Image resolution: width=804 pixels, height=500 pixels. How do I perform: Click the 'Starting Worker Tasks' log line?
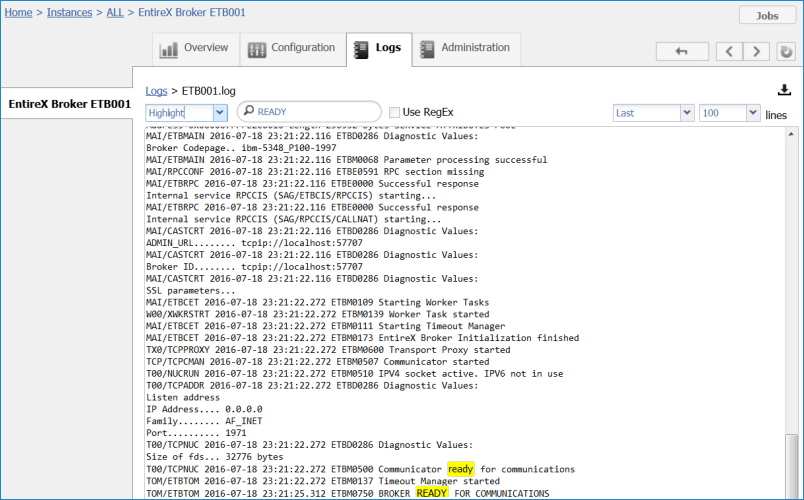click(317, 302)
